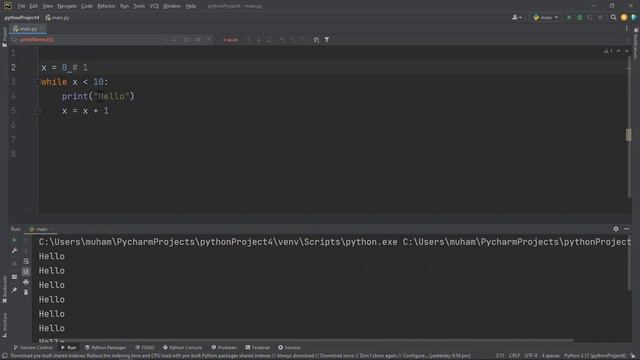Image resolution: width=640 pixels, height=360 pixels.
Task: Open Python Console tool window
Action: (x=182, y=348)
